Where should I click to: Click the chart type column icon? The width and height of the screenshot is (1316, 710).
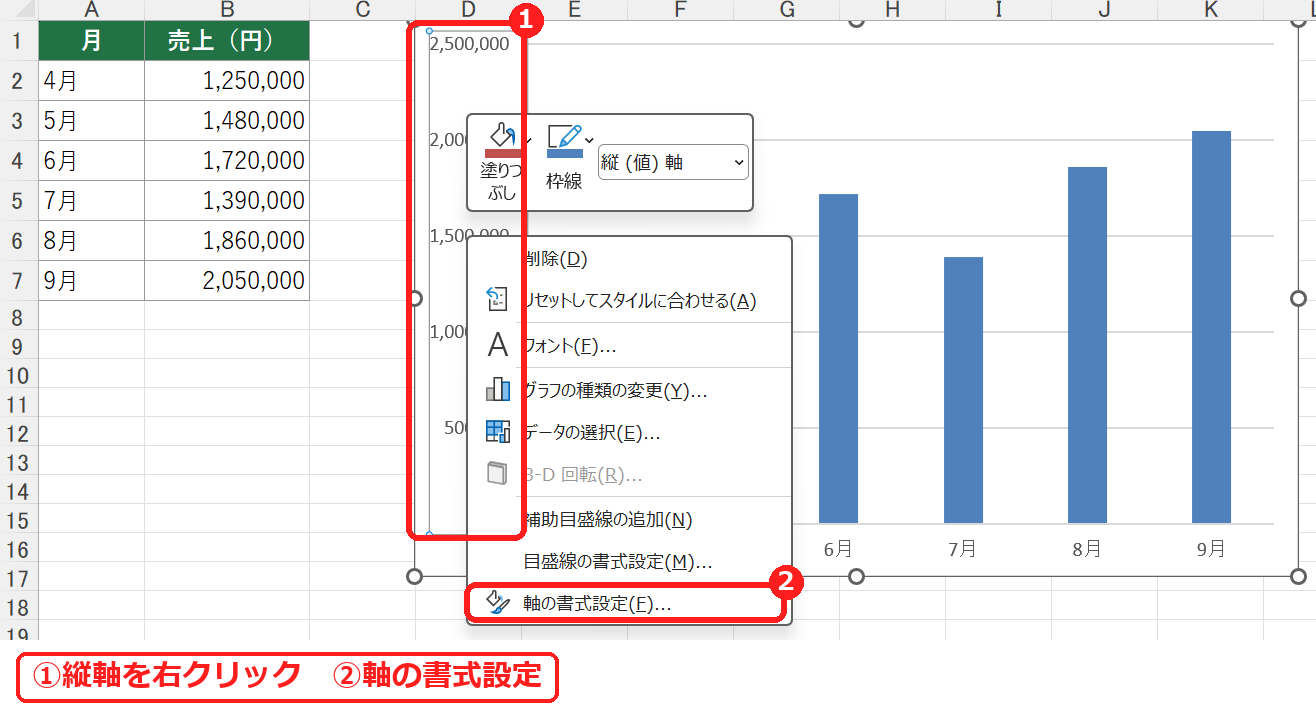point(497,389)
